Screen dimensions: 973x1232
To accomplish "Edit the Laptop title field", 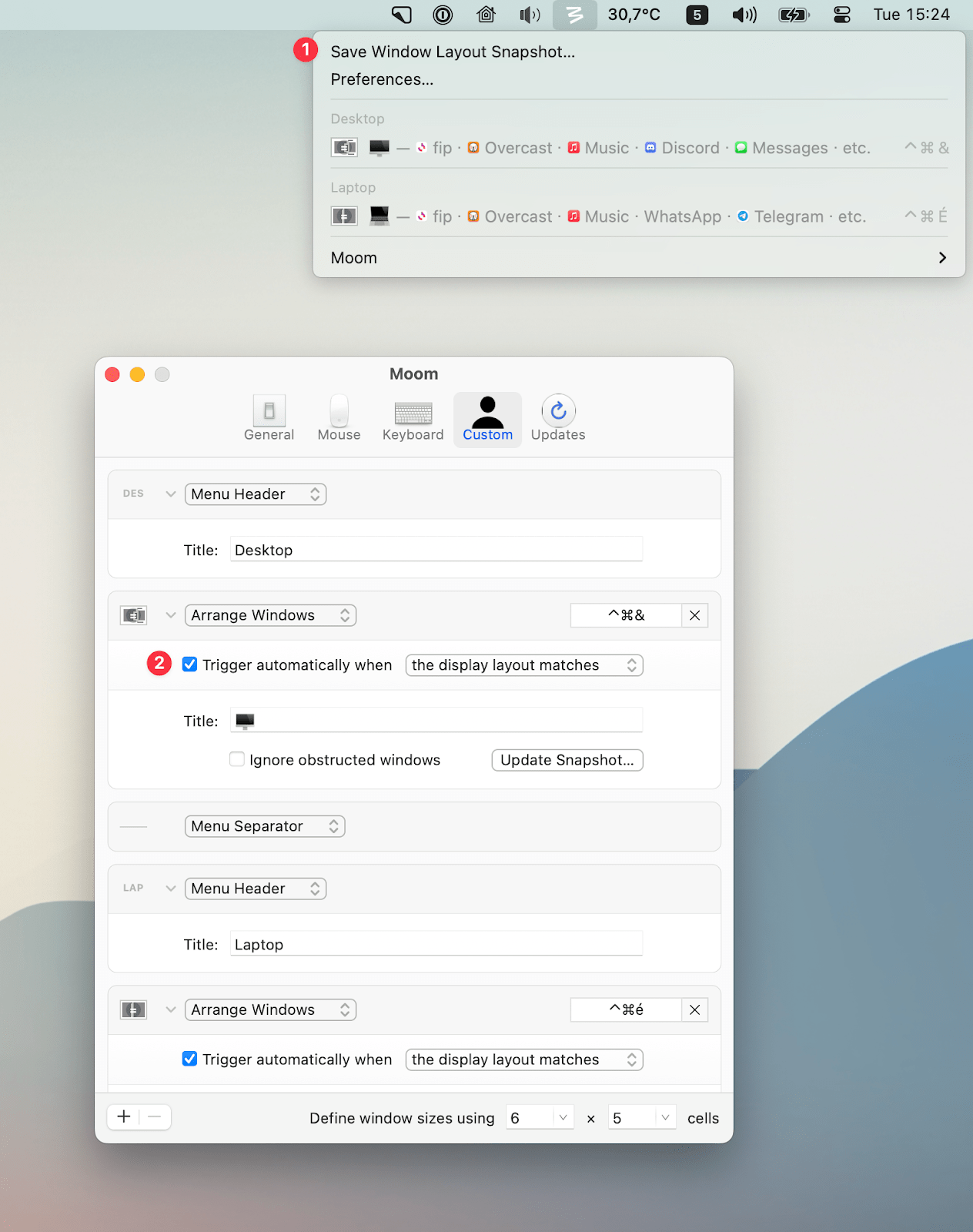I will [436, 944].
